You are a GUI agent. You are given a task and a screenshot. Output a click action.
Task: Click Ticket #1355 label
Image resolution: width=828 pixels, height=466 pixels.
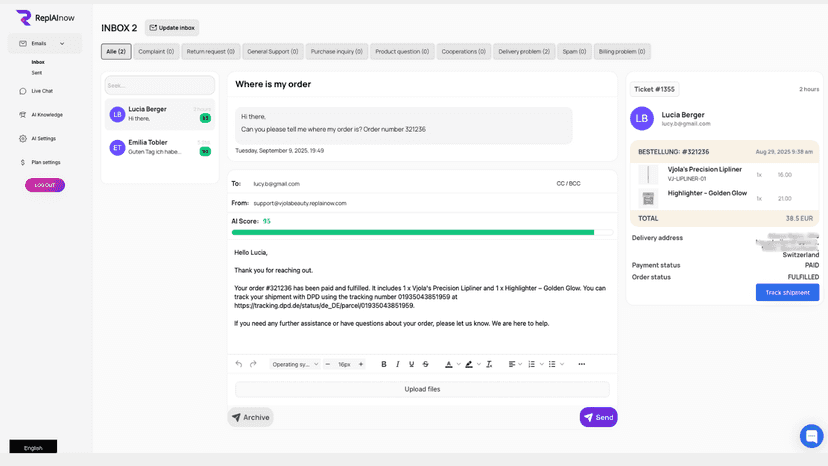coord(654,89)
